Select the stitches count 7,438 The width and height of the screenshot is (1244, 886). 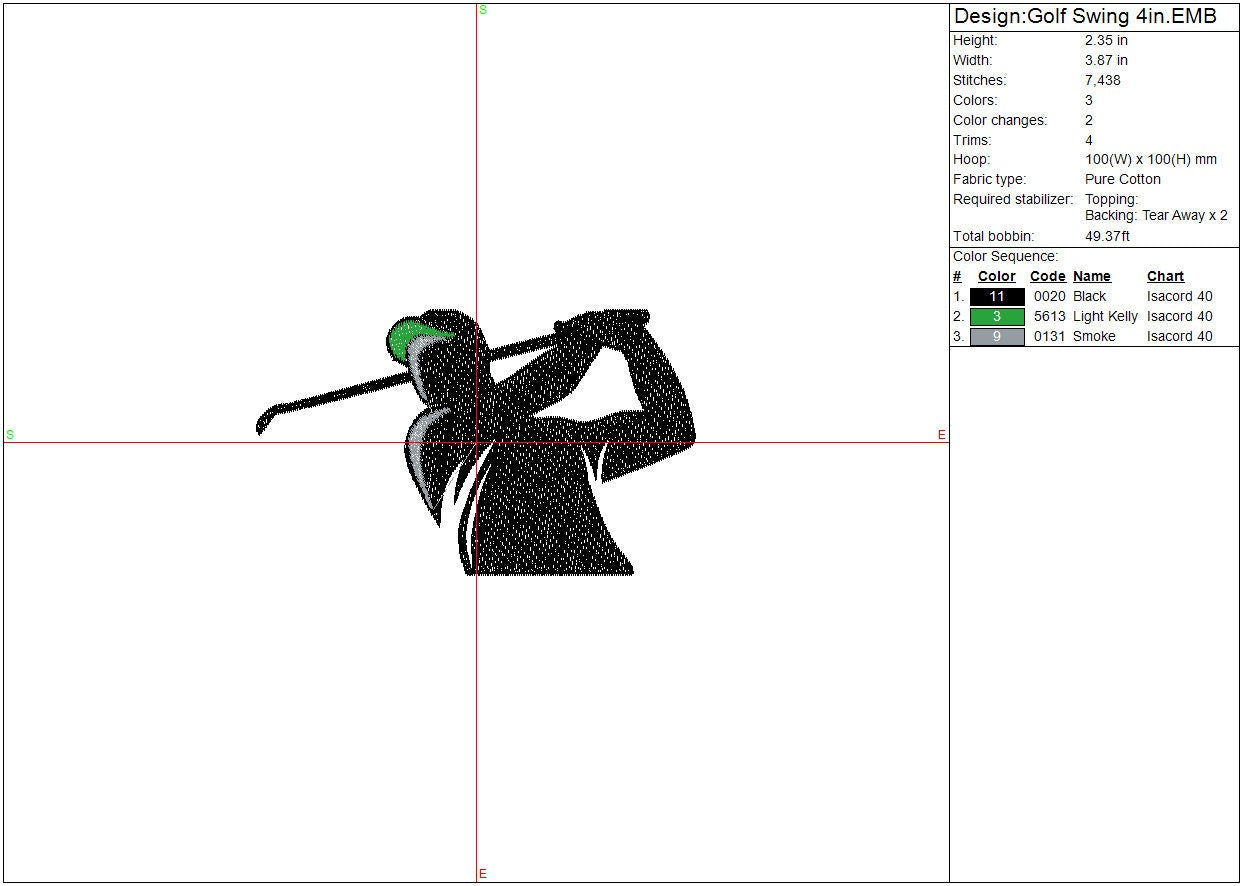coord(1102,80)
